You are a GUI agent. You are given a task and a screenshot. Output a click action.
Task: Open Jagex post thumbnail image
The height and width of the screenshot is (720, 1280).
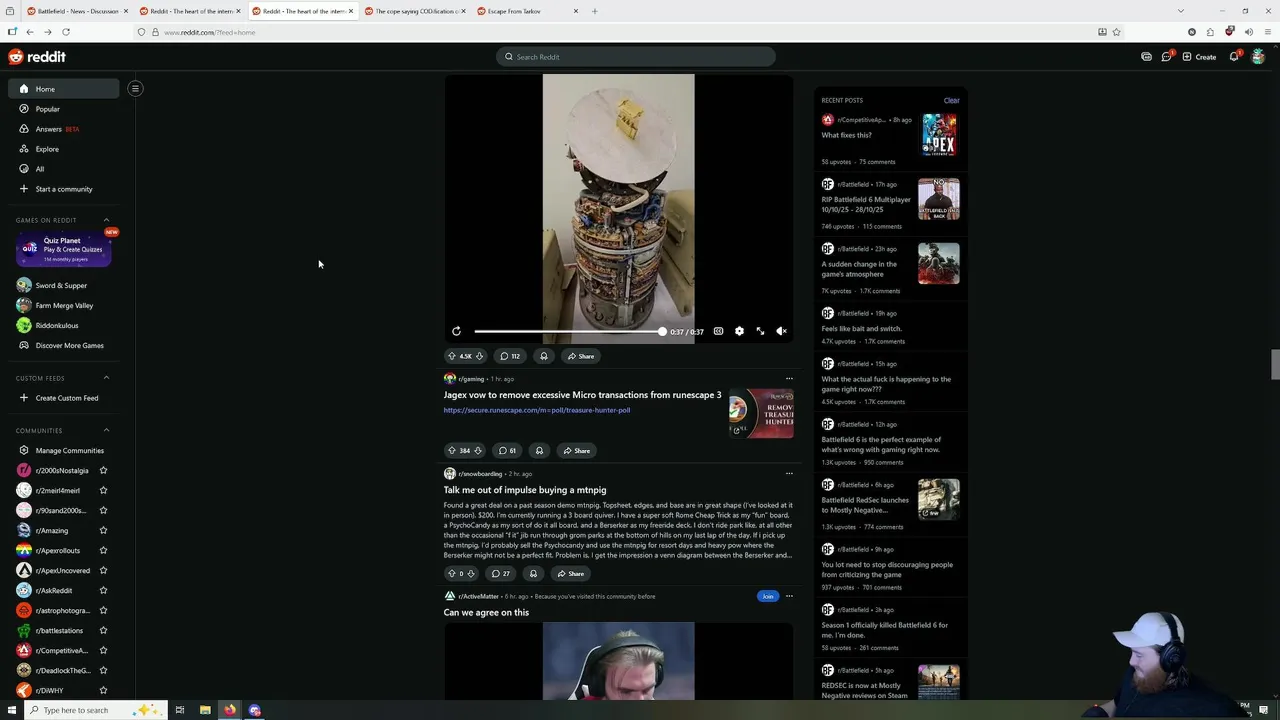pos(761,413)
